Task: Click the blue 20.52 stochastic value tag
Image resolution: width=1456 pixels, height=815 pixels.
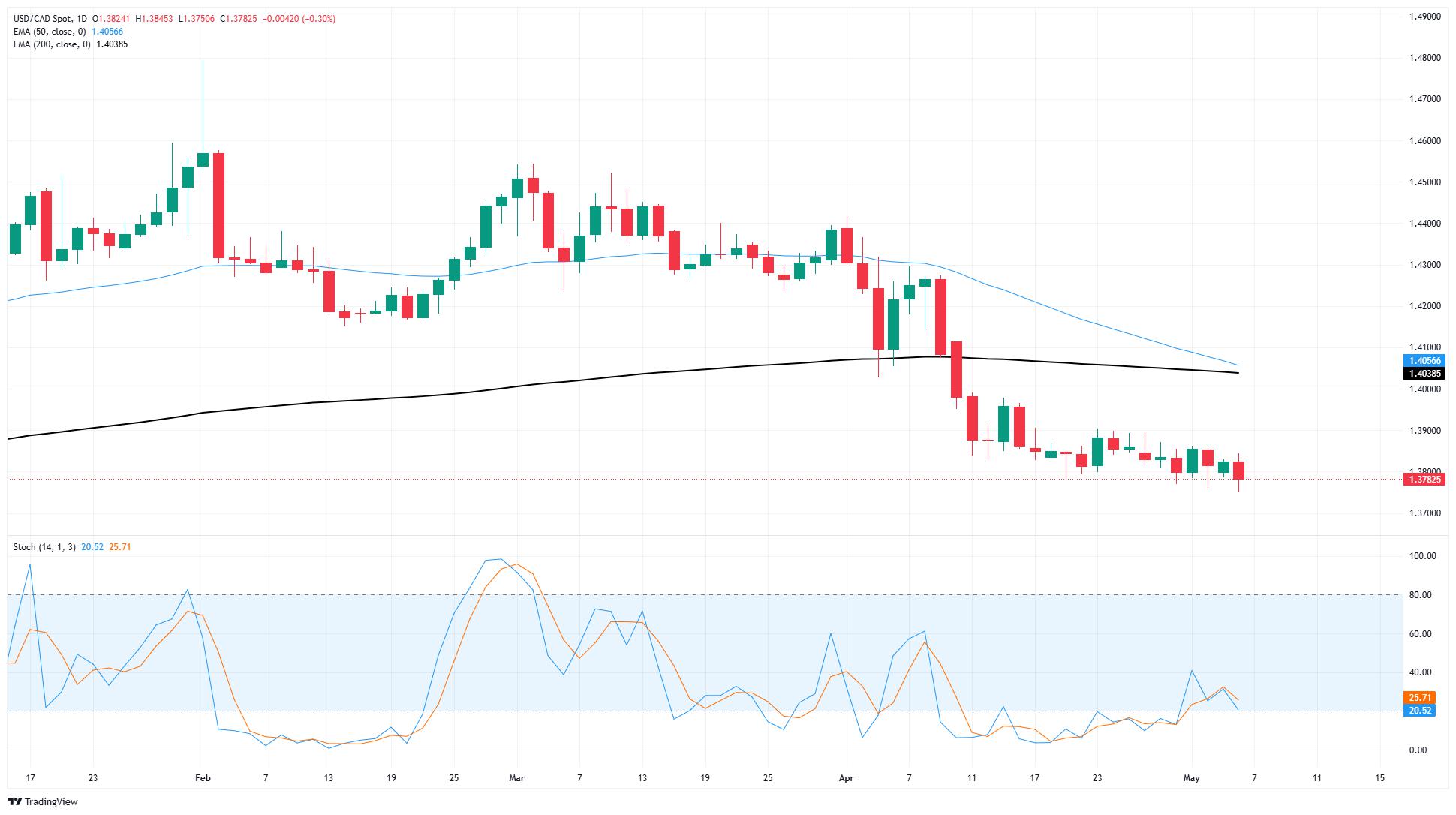Action: pos(1418,710)
